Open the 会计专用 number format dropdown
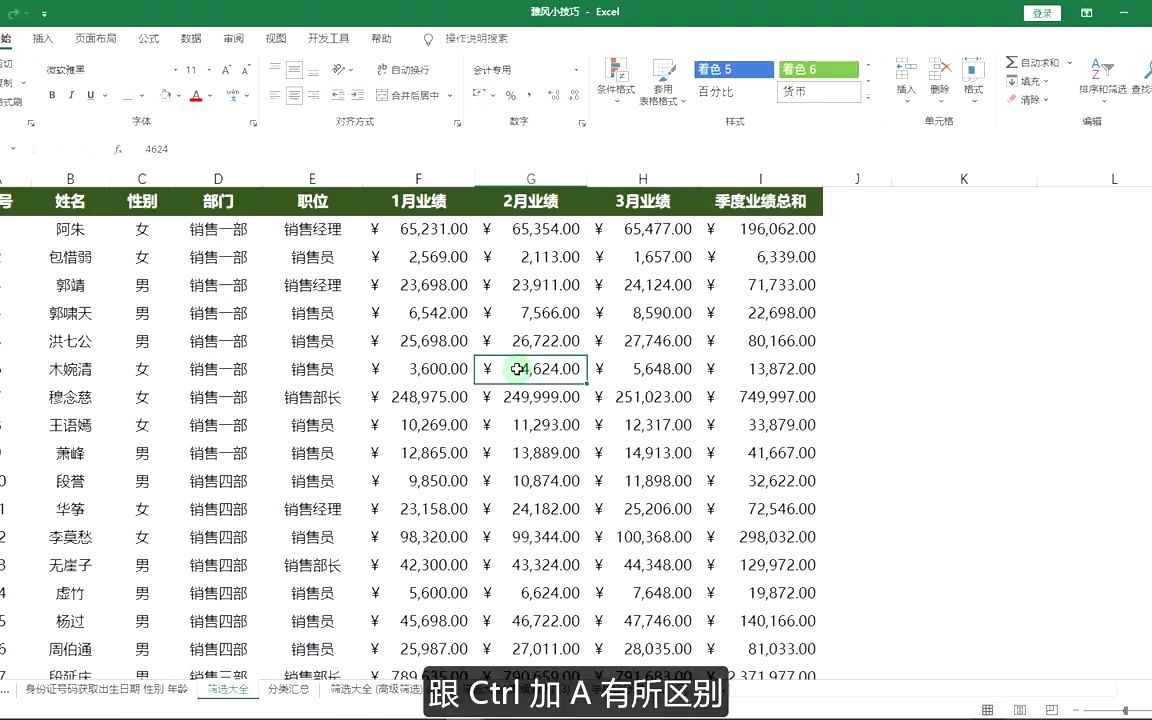The height and width of the screenshot is (720, 1152). 576,70
